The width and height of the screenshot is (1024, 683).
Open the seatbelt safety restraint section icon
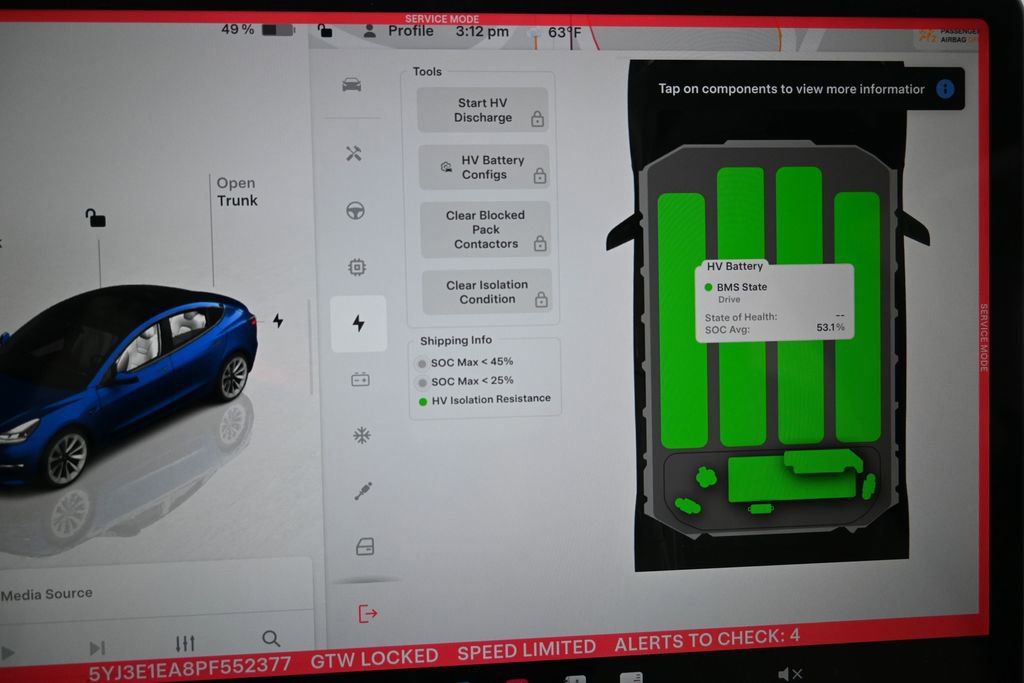pos(363,491)
